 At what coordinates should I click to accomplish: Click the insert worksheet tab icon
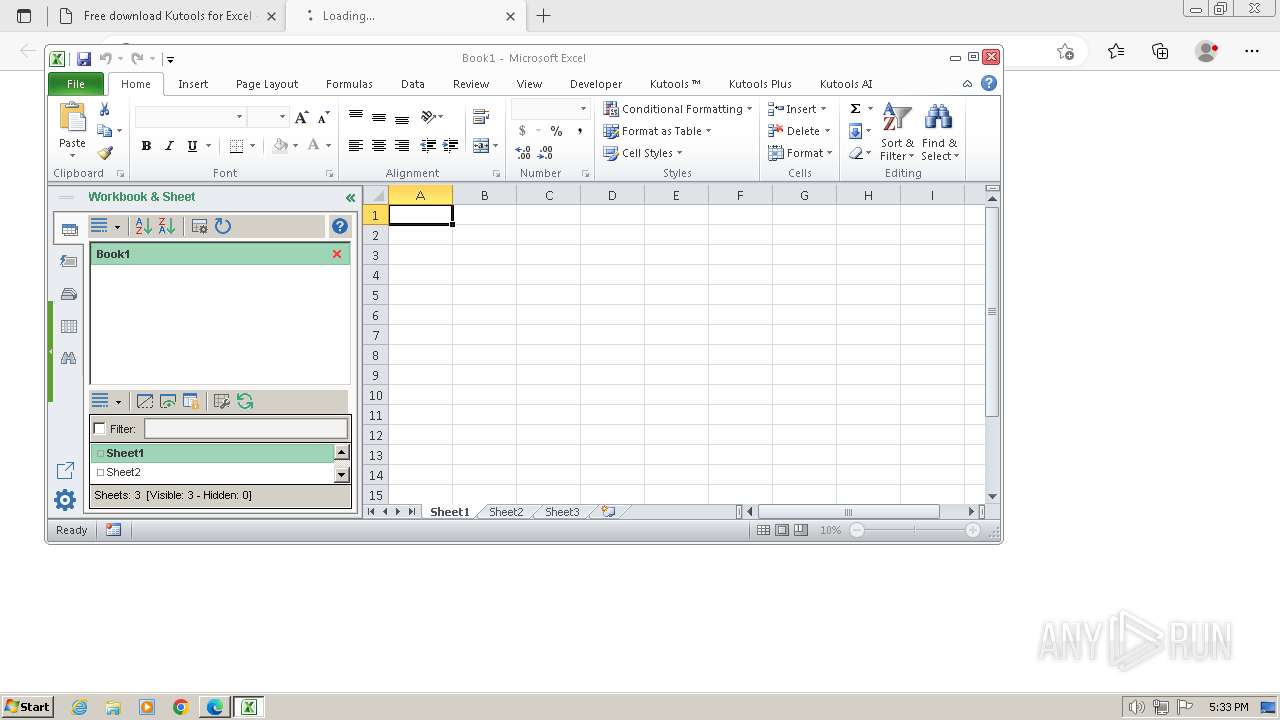pyautogui.click(x=608, y=511)
